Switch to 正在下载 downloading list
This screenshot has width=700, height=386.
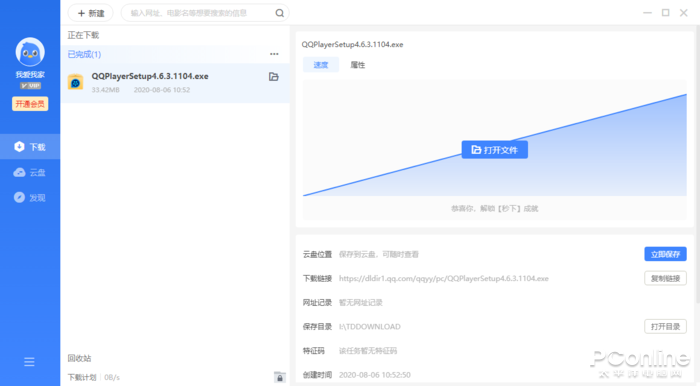pos(83,35)
